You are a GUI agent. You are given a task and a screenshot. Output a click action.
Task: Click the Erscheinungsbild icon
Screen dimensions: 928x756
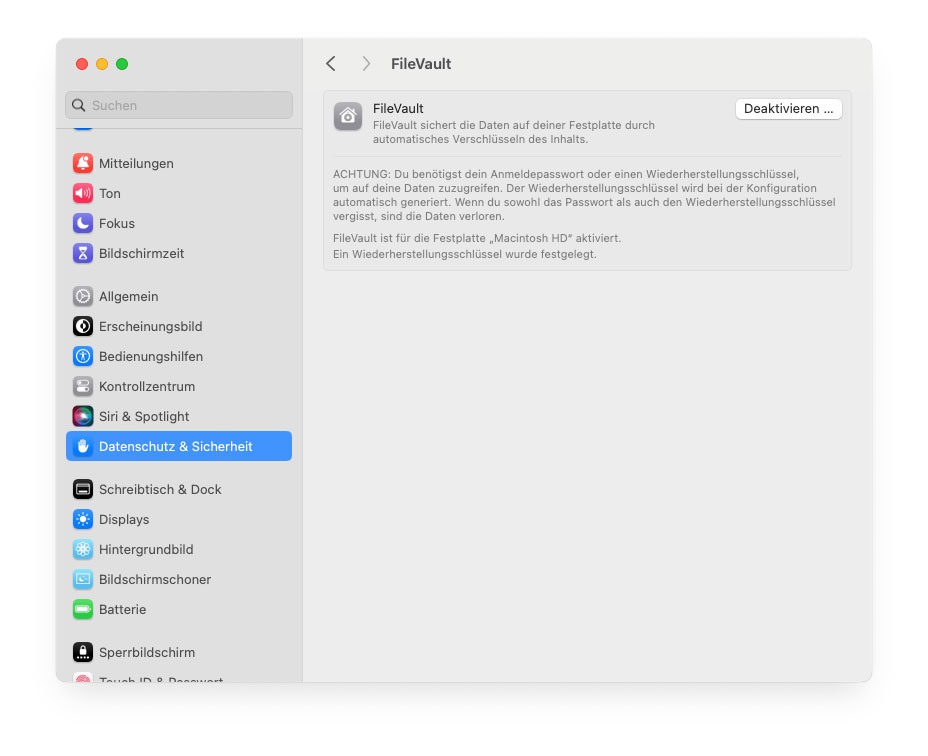click(x=83, y=326)
